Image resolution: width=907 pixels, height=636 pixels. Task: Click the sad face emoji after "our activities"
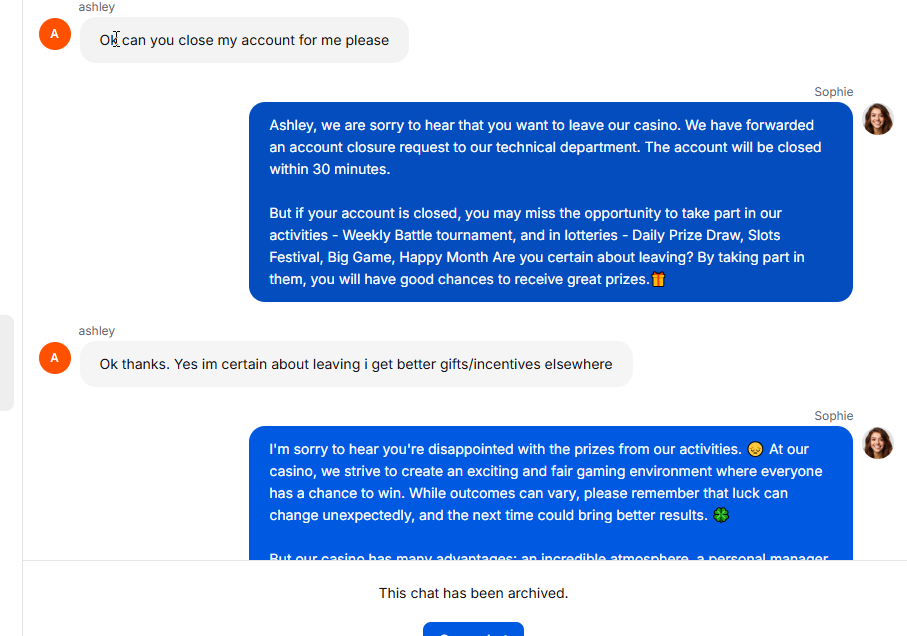tap(755, 449)
